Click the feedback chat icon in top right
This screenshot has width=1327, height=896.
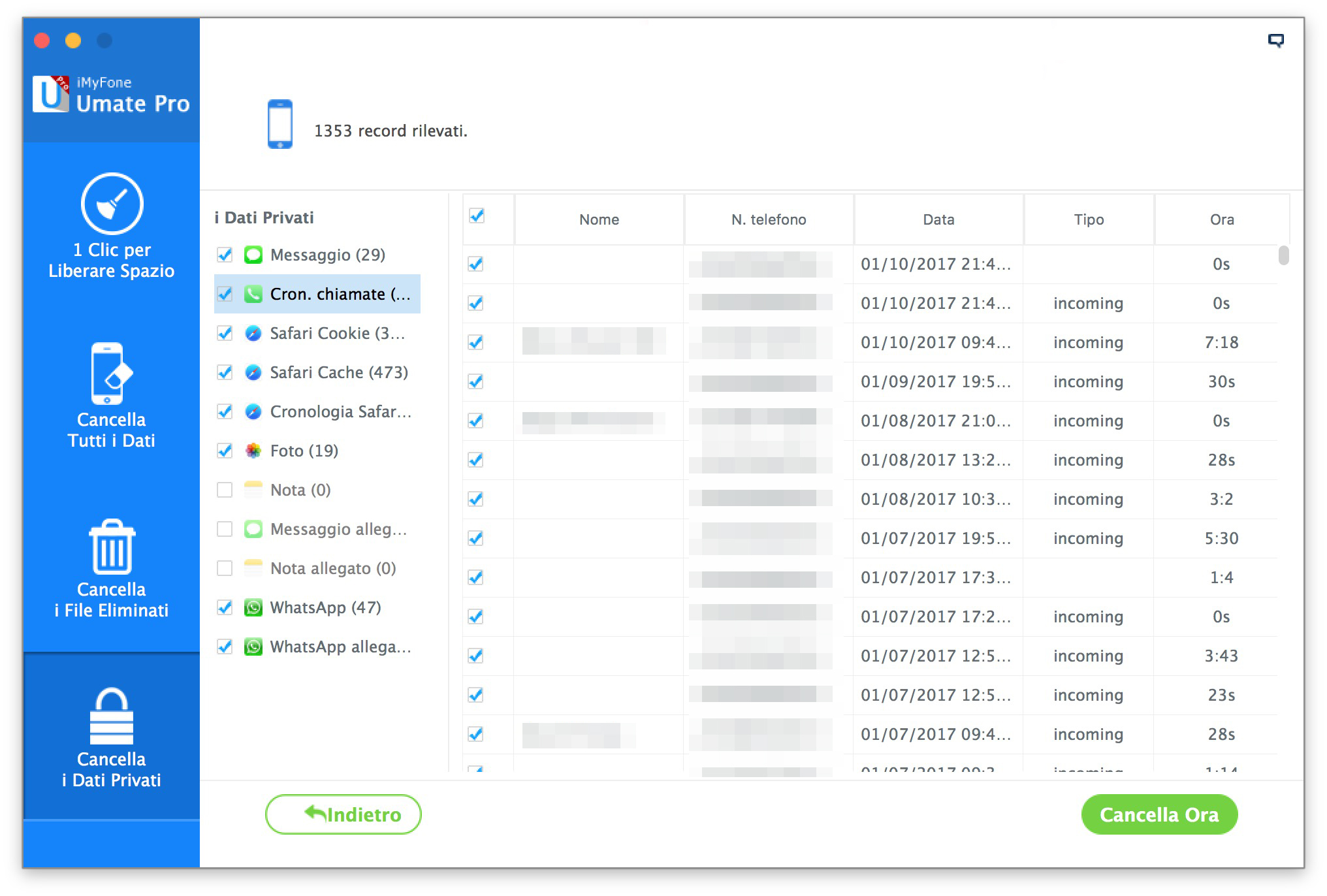coord(1275,40)
